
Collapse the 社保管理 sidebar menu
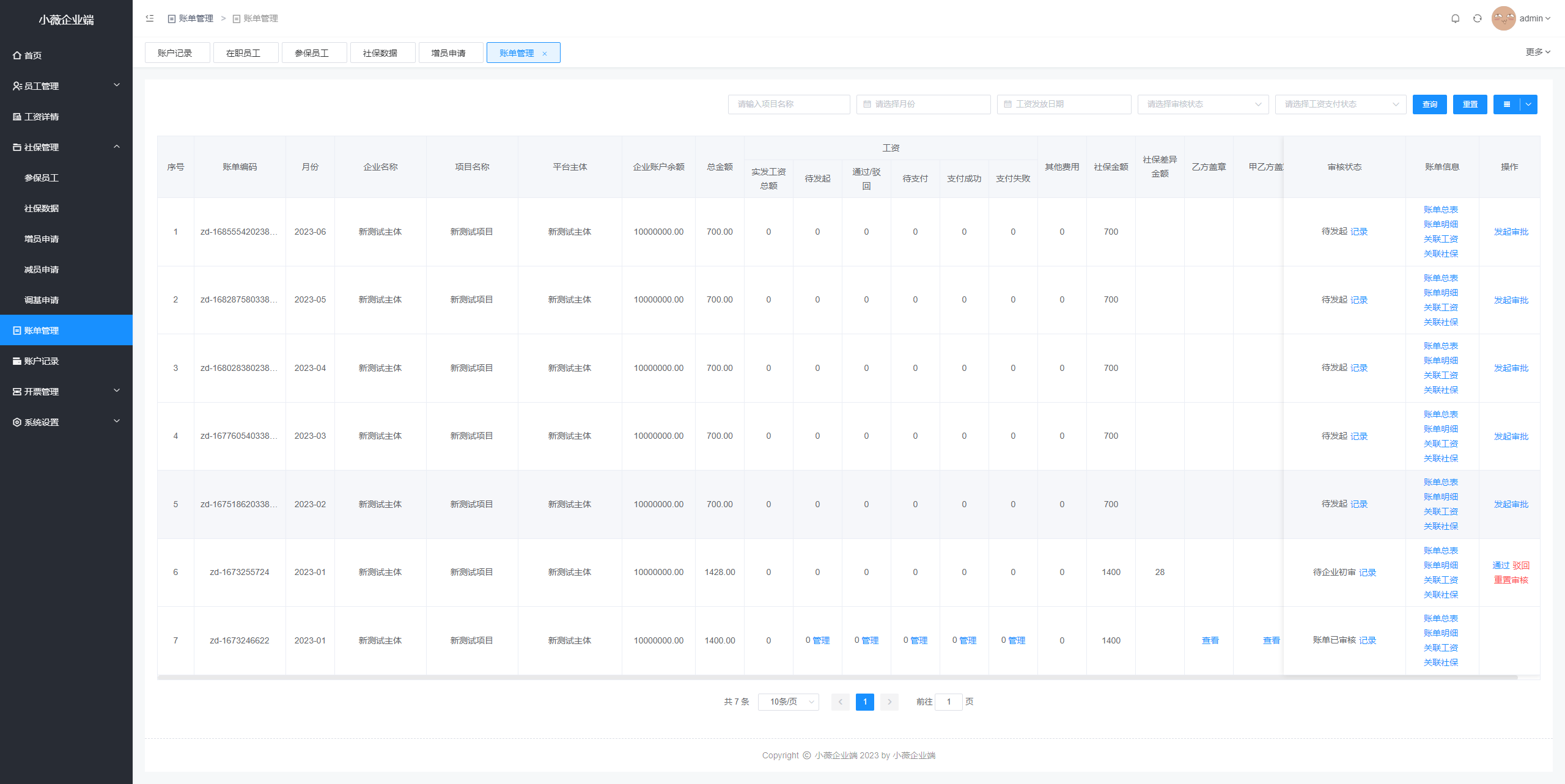pos(66,147)
